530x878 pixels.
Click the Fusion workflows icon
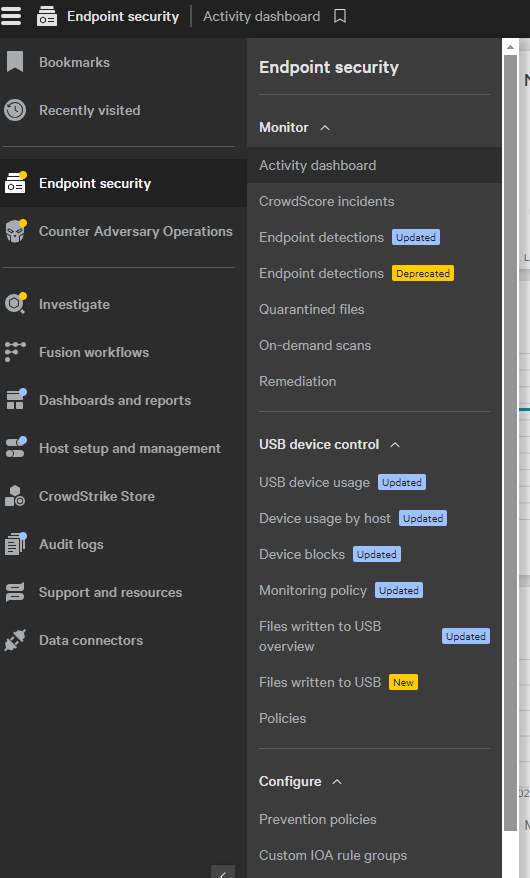pyautogui.click(x=15, y=352)
